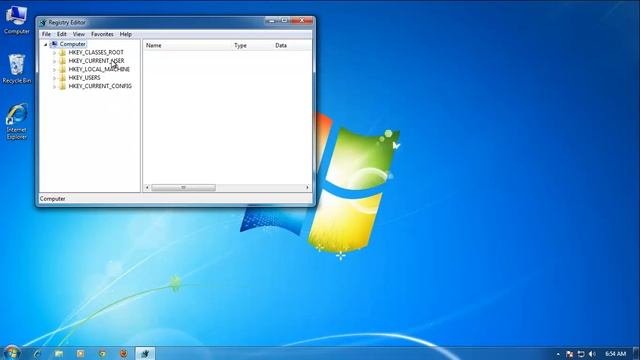Click the HKEY_USERS folder icon
The height and width of the screenshot is (360, 640).
point(62,78)
